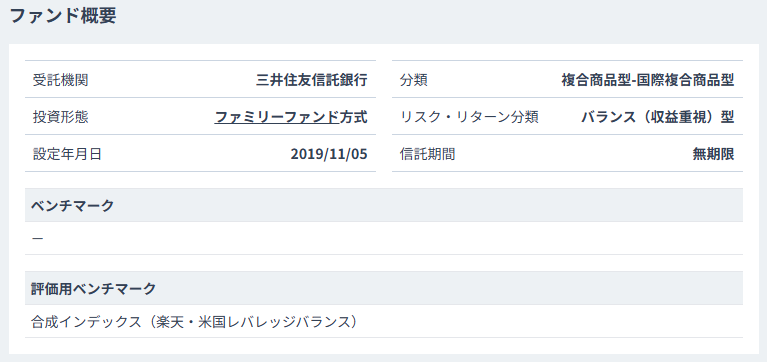
Task: Click the 三井住友信託銀行 value
Action: point(312,80)
